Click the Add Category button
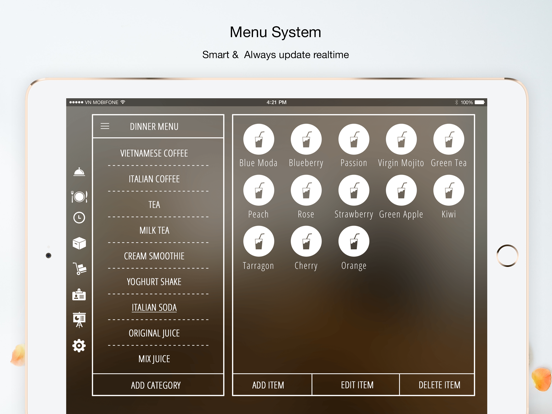Image resolution: width=552 pixels, height=414 pixels. (158, 385)
